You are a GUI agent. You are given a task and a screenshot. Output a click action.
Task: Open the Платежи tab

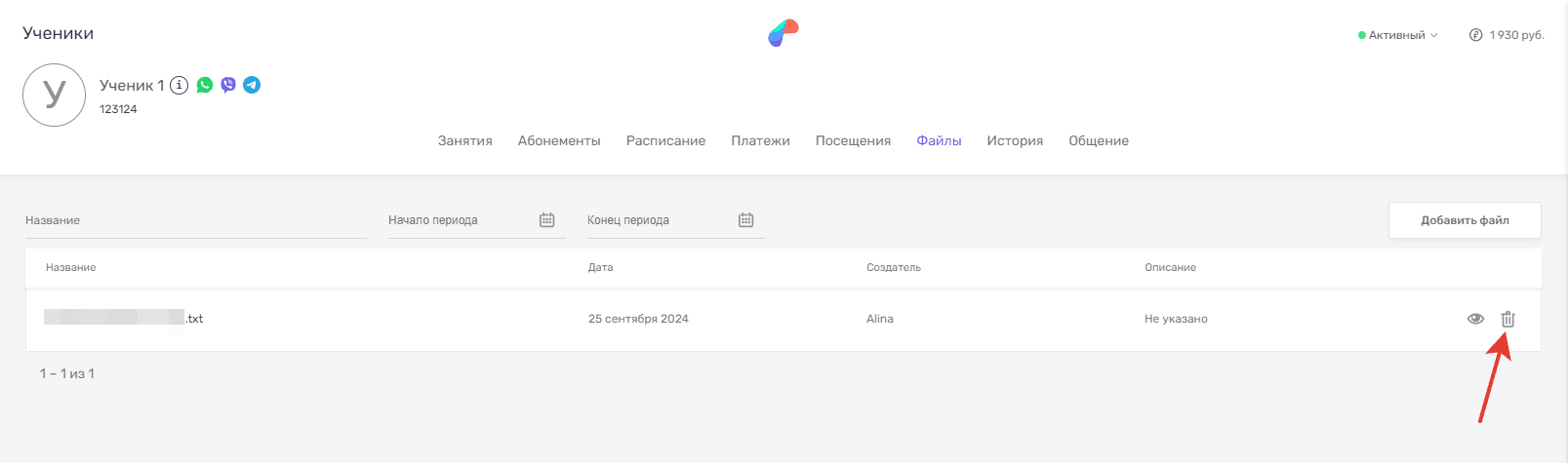(760, 140)
